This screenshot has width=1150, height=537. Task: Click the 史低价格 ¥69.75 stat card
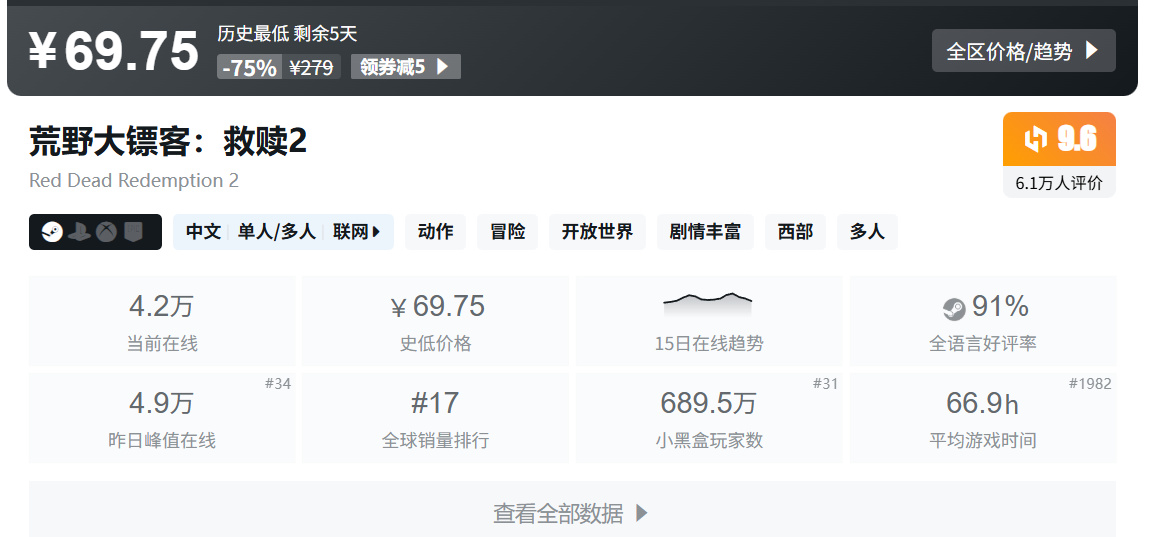(435, 321)
